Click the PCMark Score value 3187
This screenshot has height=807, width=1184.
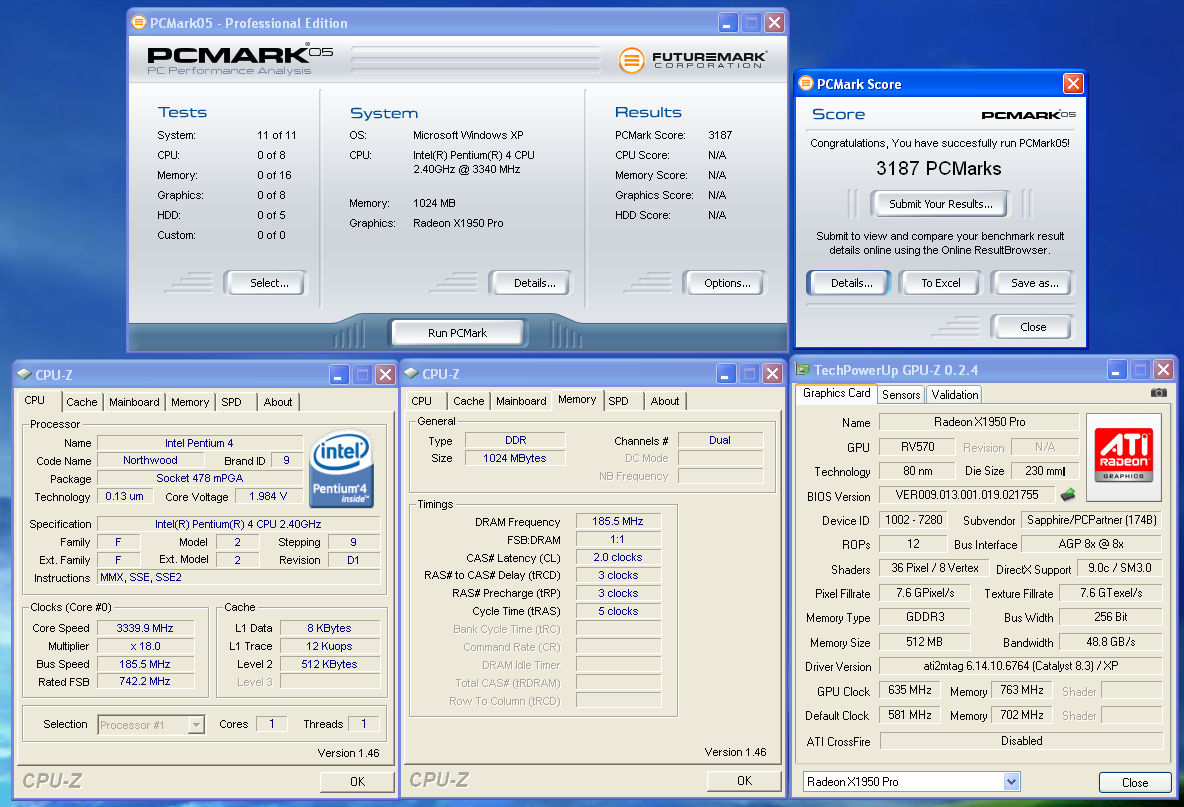(x=720, y=135)
